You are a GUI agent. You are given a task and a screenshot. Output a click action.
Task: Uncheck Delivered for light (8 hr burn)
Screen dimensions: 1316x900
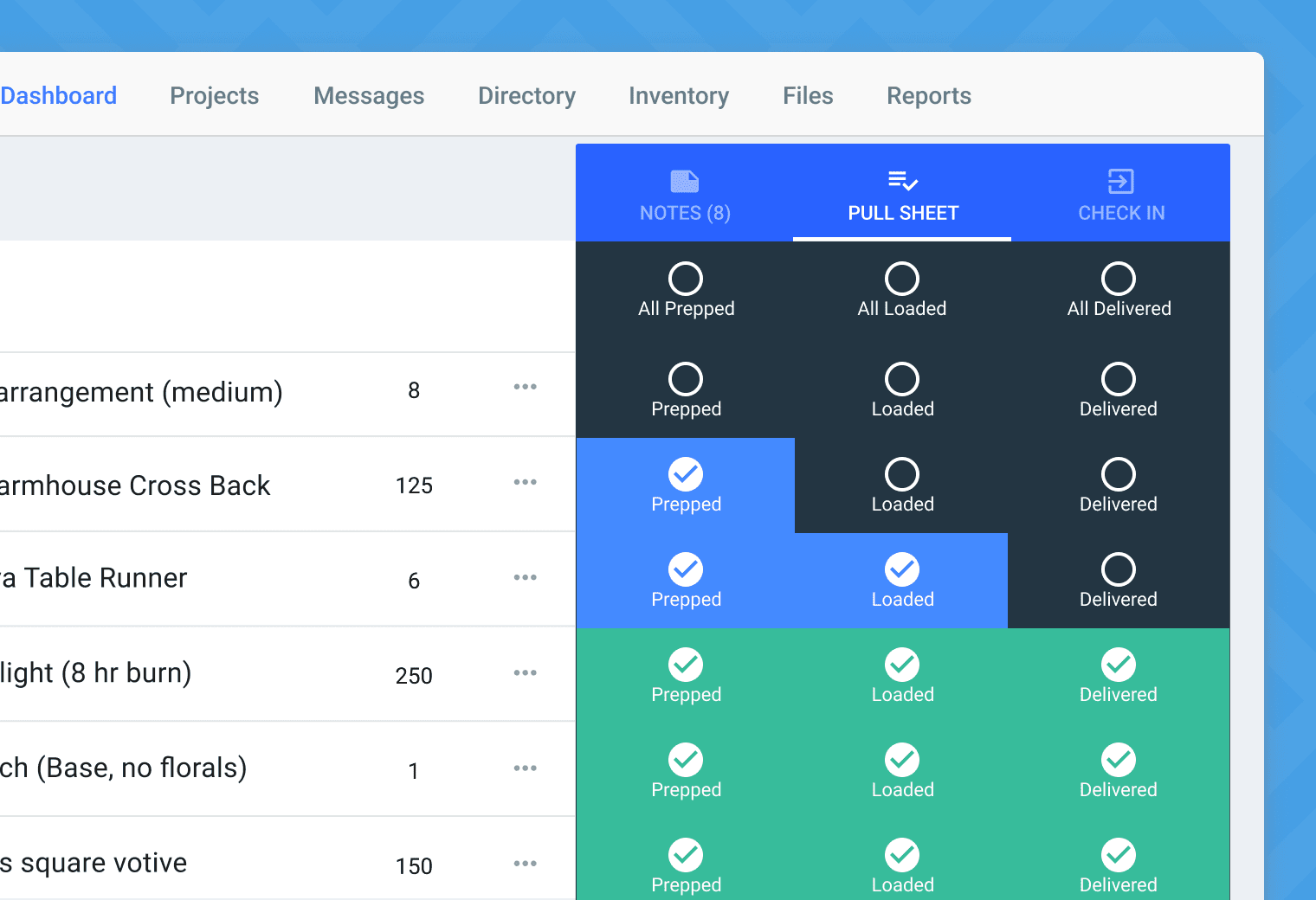click(1119, 665)
